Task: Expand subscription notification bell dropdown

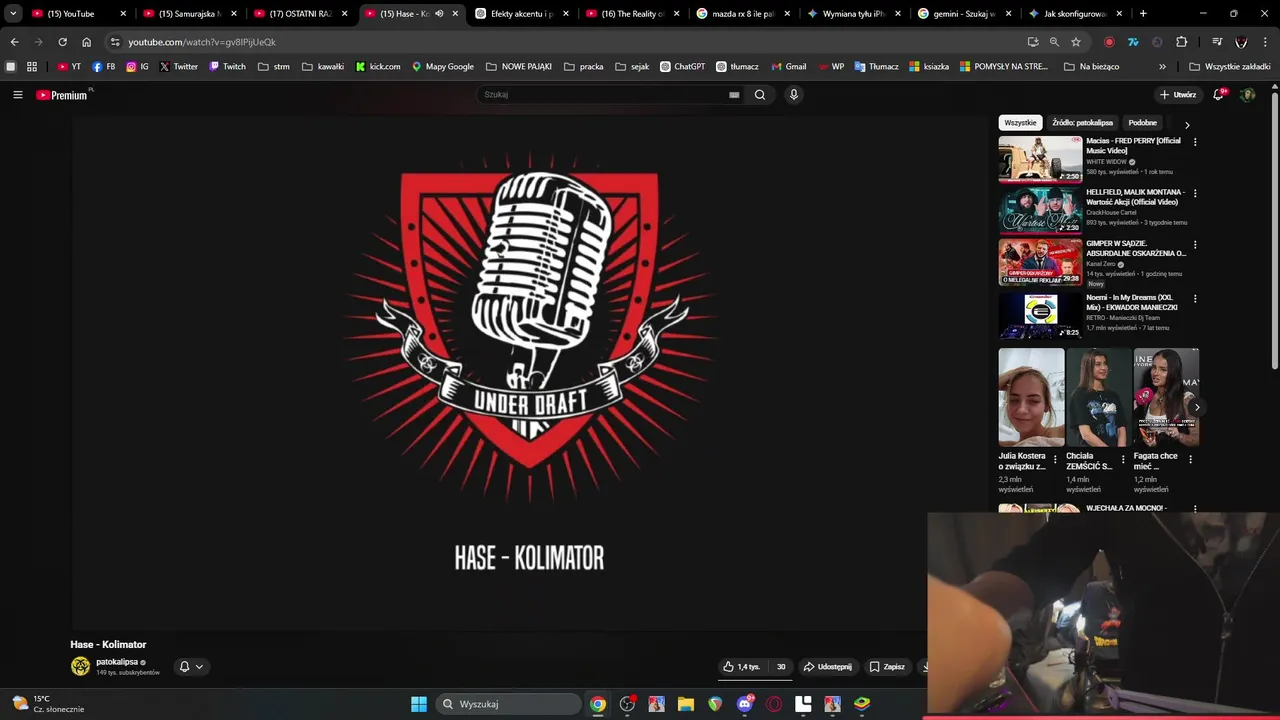Action: click(x=190, y=667)
